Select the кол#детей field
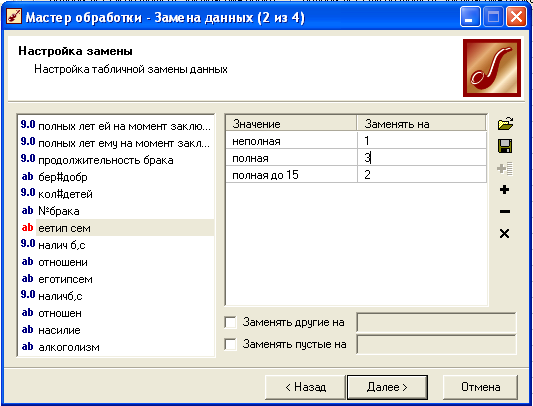Image resolution: width=533 pixels, height=406 pixels. tap(65, 194)
